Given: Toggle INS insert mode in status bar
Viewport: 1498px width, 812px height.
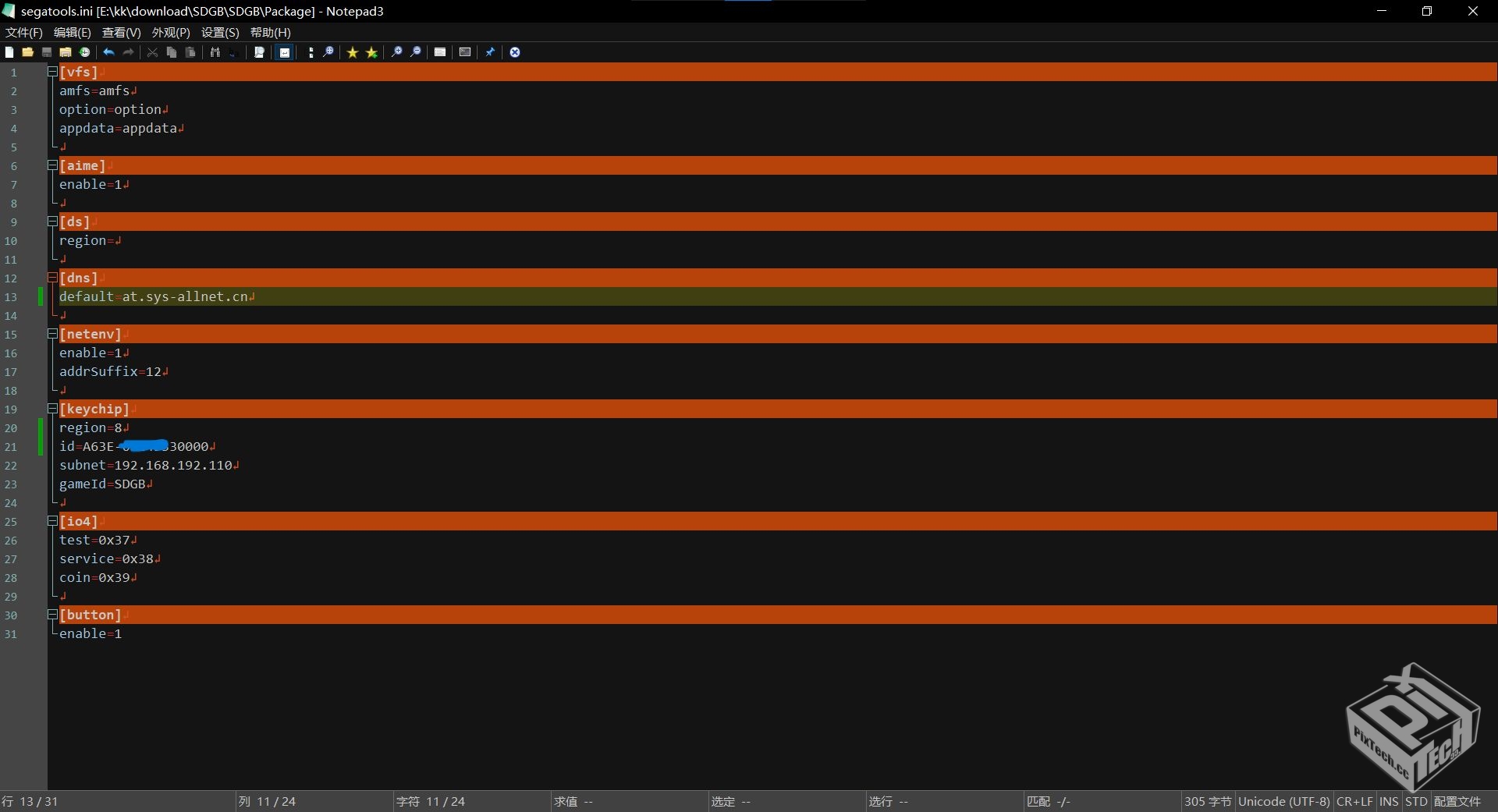Looking at the screenshot, I should (1389, 801).
